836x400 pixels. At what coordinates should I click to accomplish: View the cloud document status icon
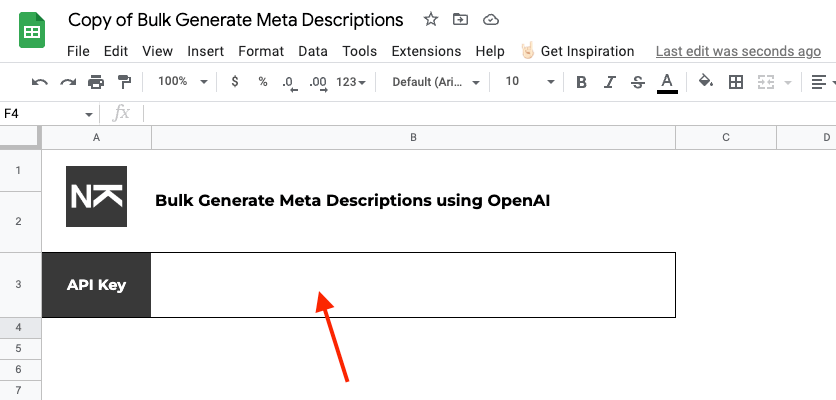[x=490, y=20]
